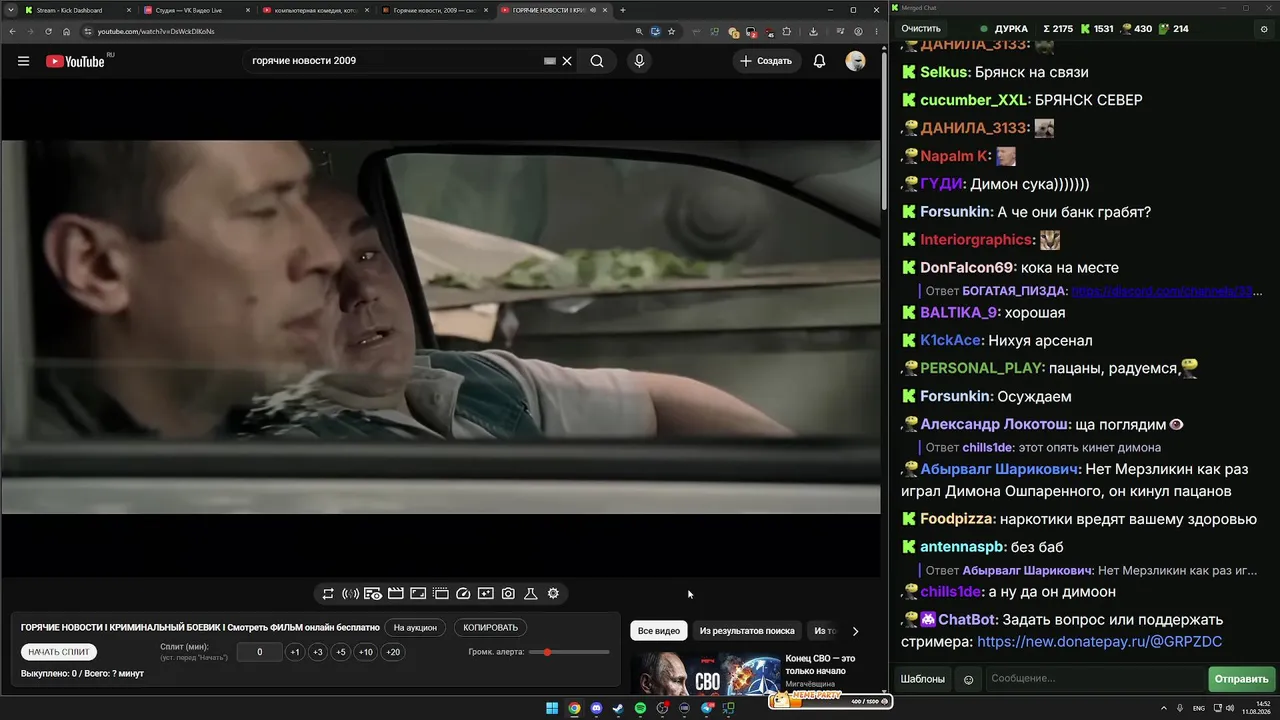Click the На аукцион button
The height and width of the screenshot is (720, 1280).
coord(415,628)
